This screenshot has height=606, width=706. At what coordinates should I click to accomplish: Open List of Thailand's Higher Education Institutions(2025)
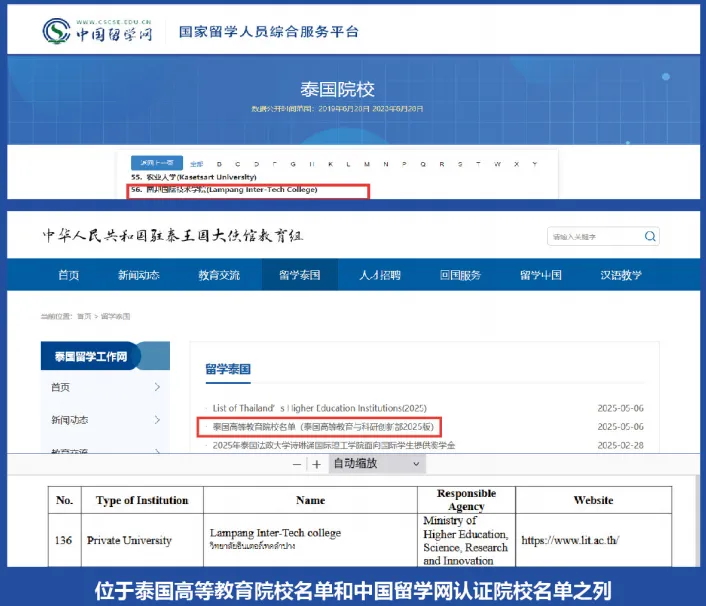pos(319,408)
